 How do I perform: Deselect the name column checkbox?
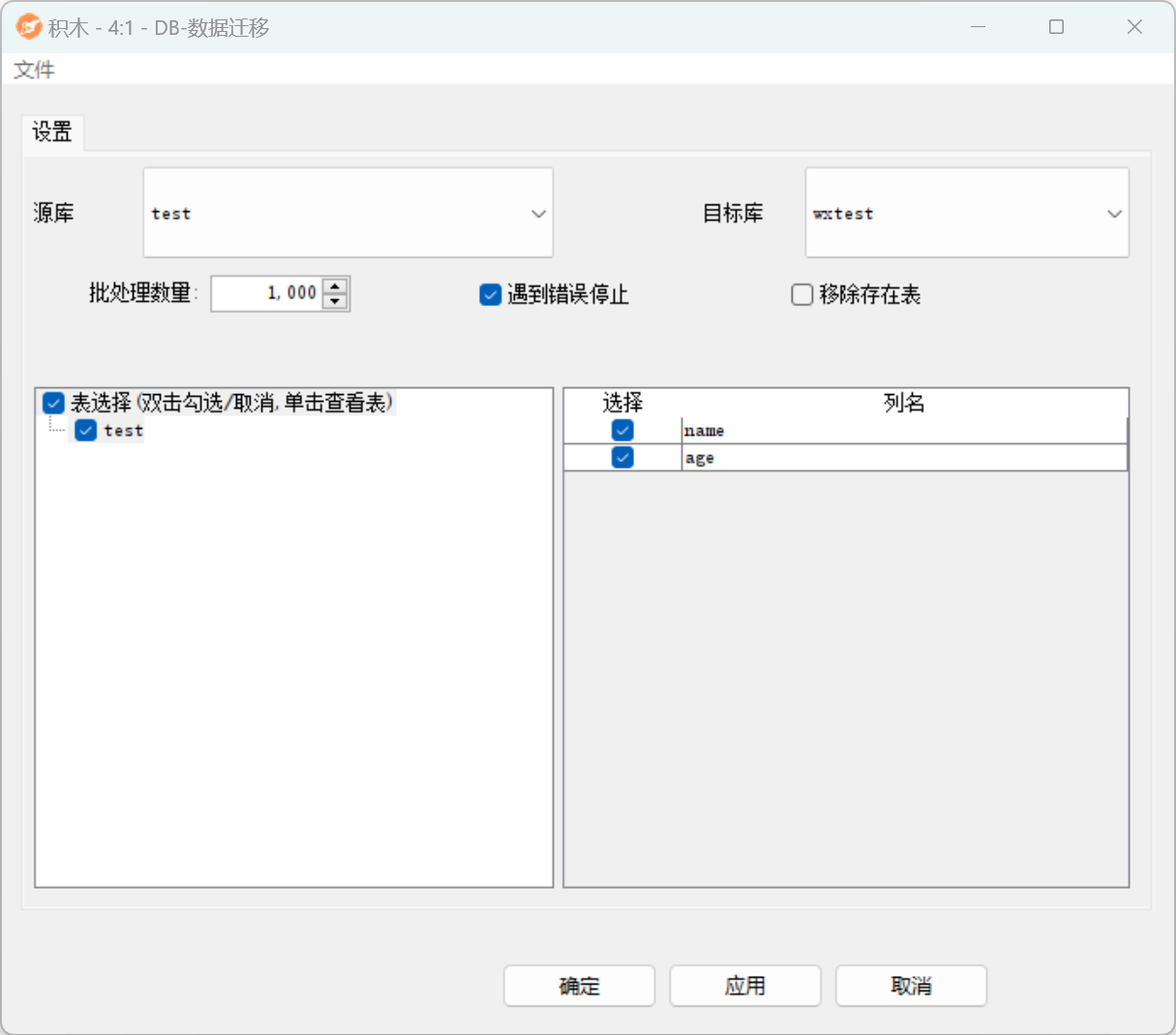click(x=622, y=430)
